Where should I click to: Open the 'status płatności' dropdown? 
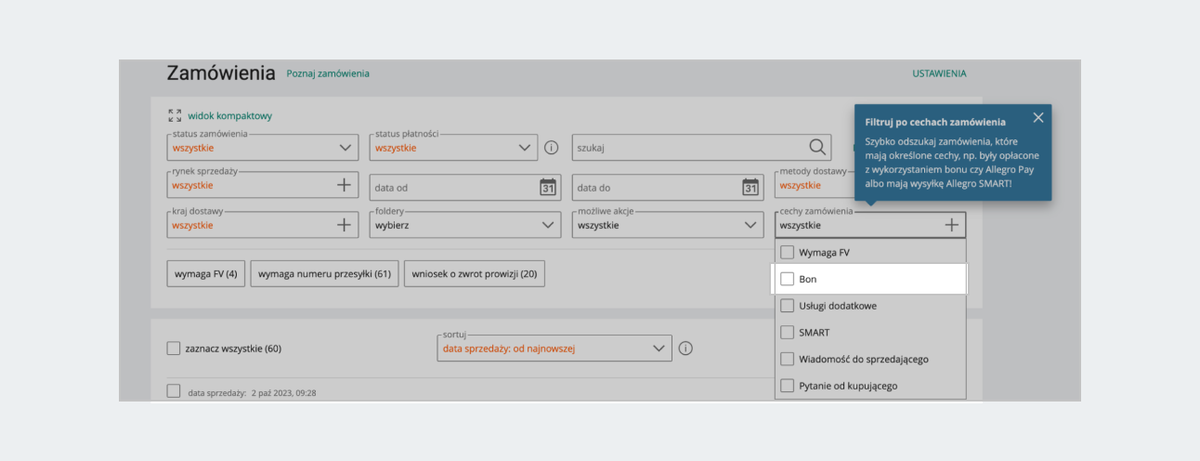point(454,147)
